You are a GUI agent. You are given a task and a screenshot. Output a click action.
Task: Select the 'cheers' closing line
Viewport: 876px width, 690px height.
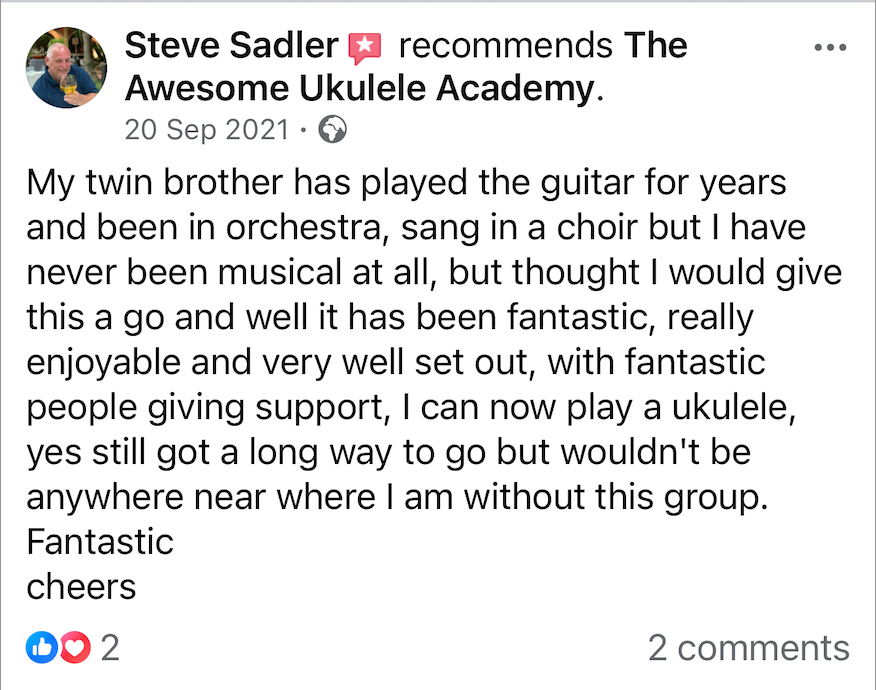pos(81,587)
